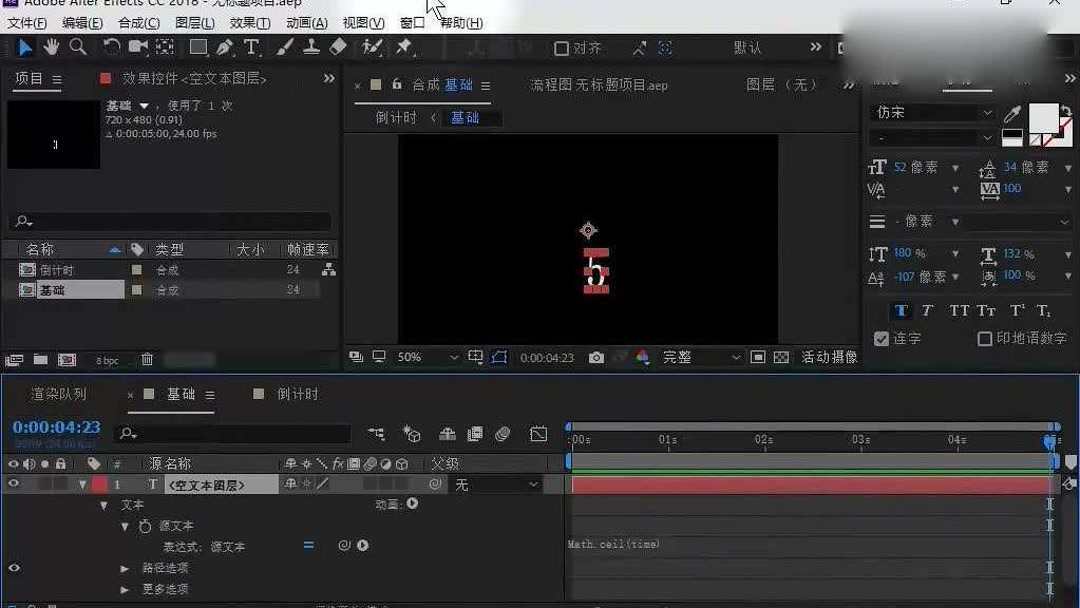Select the Hand tool in the toolbar
Screen dimensions: 1080x608
(x=49, y=47)
